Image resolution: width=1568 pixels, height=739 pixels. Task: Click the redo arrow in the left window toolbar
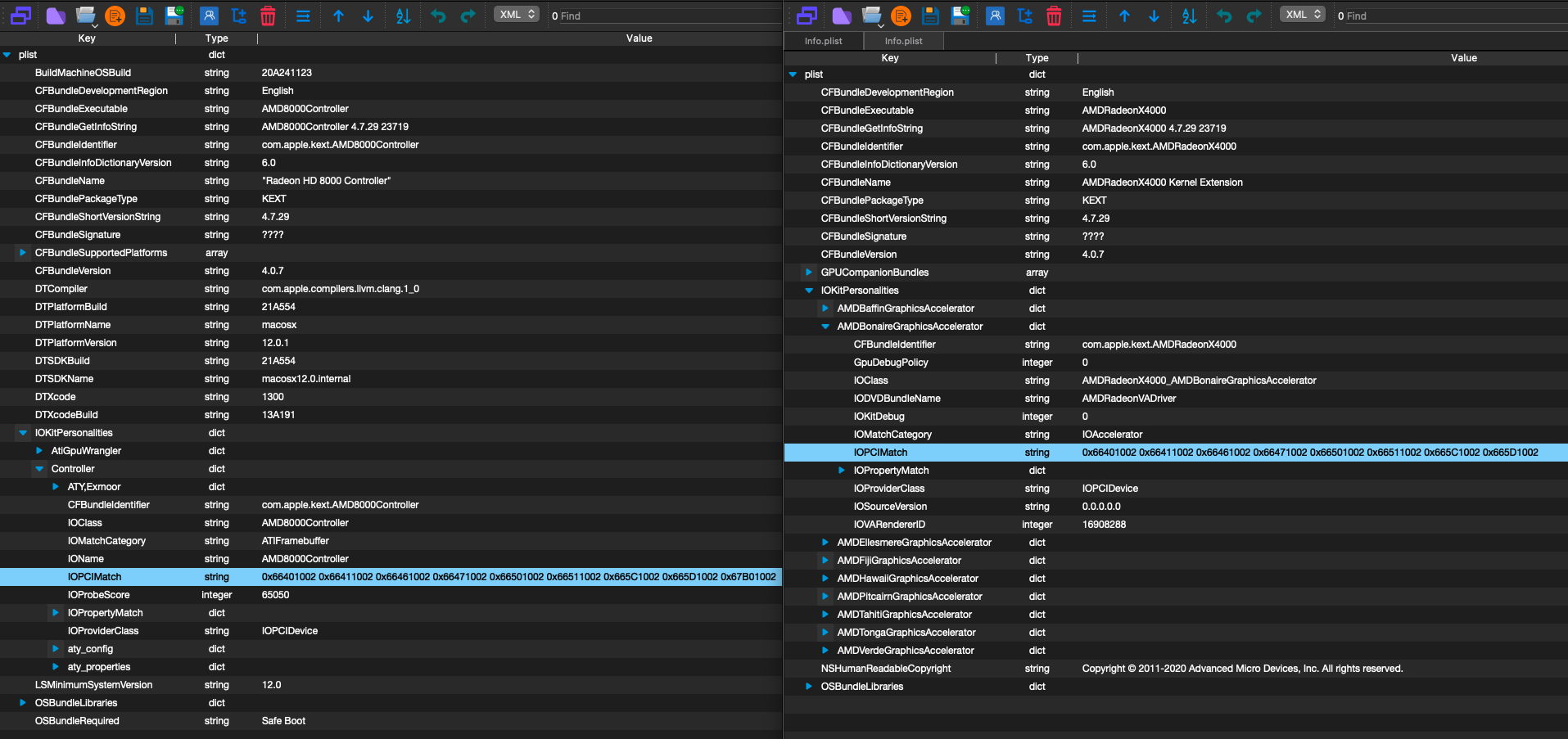(x=468, y=16)
